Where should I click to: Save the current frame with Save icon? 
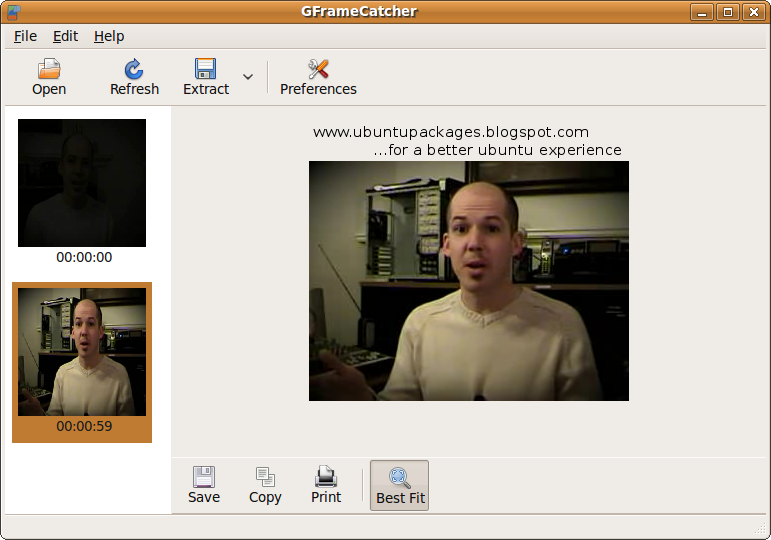pyautogui.click(x=204, y=477)
